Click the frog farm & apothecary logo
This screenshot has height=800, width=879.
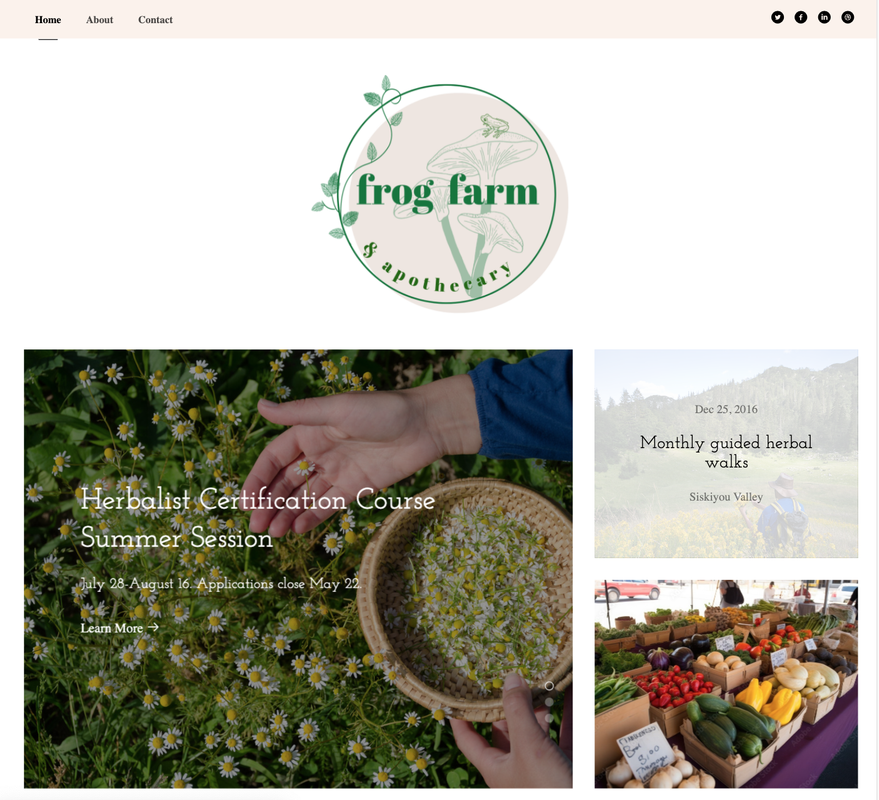click(x=440, y=194)
